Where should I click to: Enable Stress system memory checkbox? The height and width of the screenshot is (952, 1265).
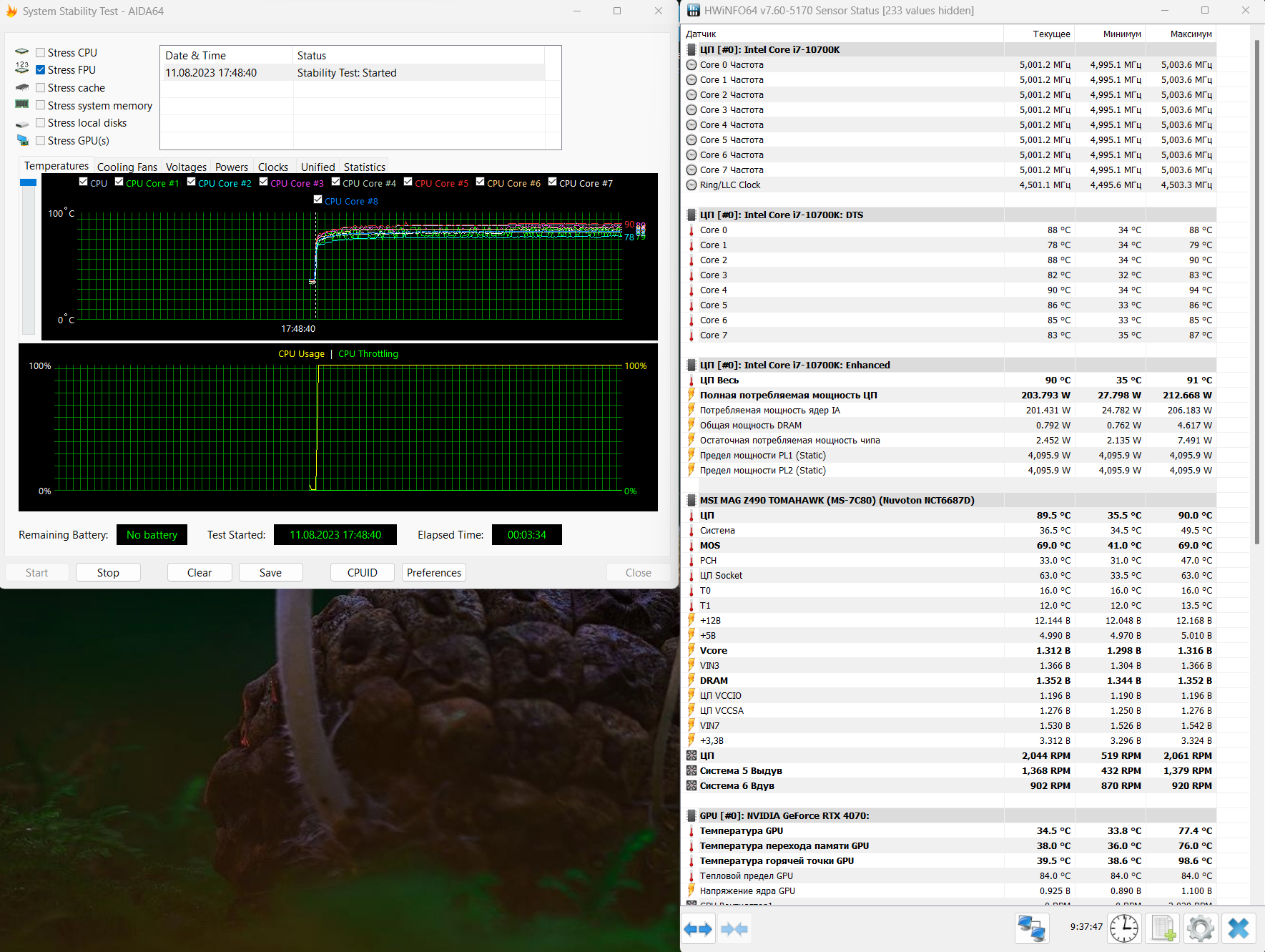41,105
